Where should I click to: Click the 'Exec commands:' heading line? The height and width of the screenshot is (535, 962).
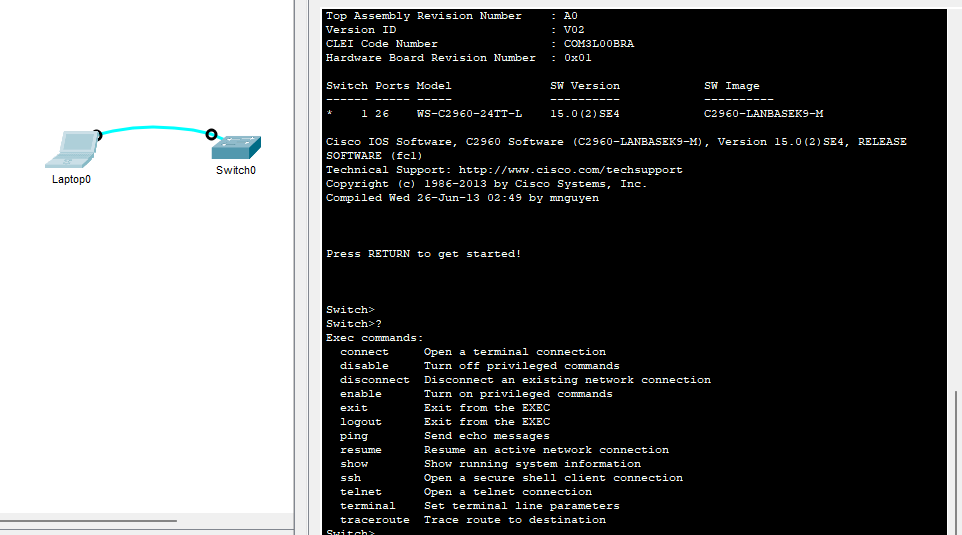[x=375, y=338]
